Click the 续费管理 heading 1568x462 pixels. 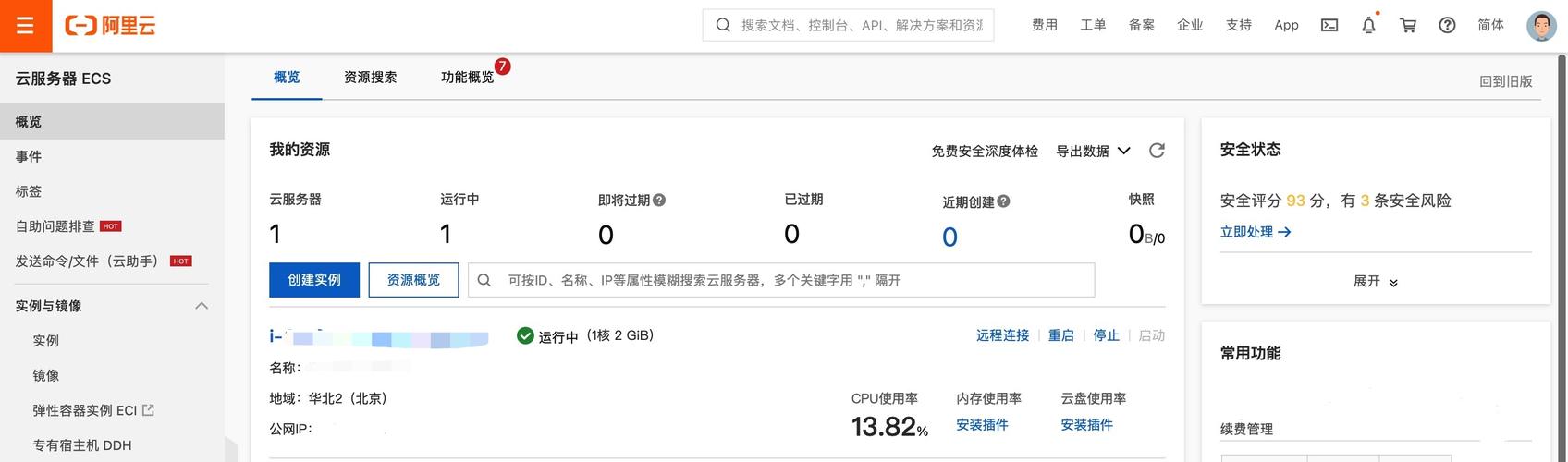tap(1246, 429)
